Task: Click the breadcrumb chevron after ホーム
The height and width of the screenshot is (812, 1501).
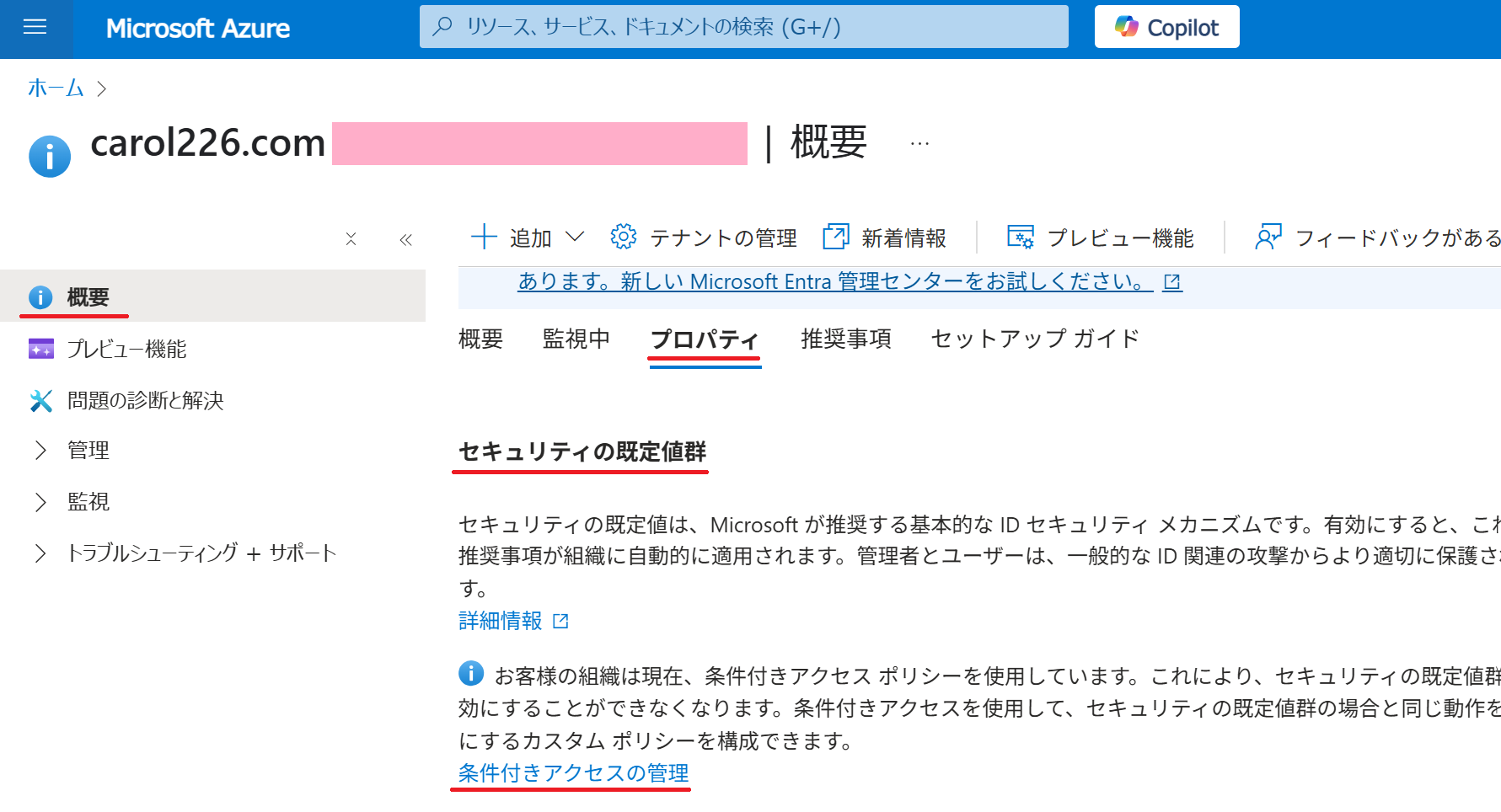Action: [x=102, y=88]
